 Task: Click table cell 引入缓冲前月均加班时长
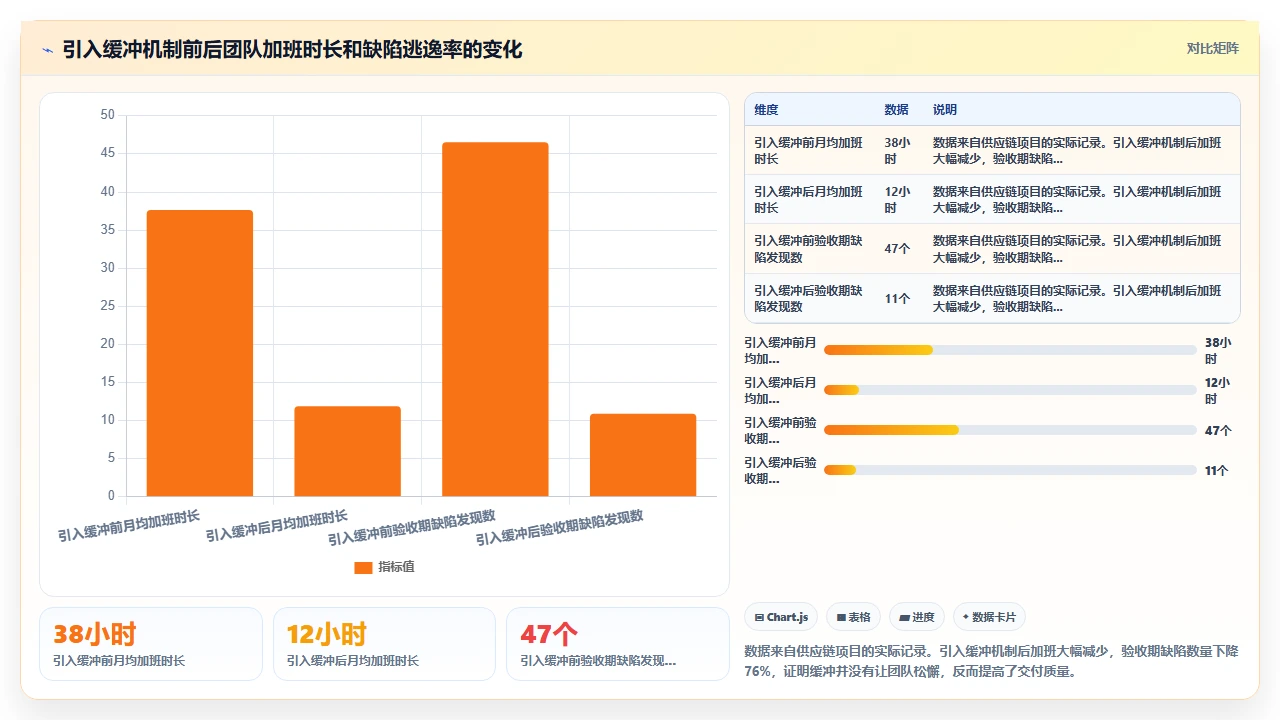coord(809,150)
